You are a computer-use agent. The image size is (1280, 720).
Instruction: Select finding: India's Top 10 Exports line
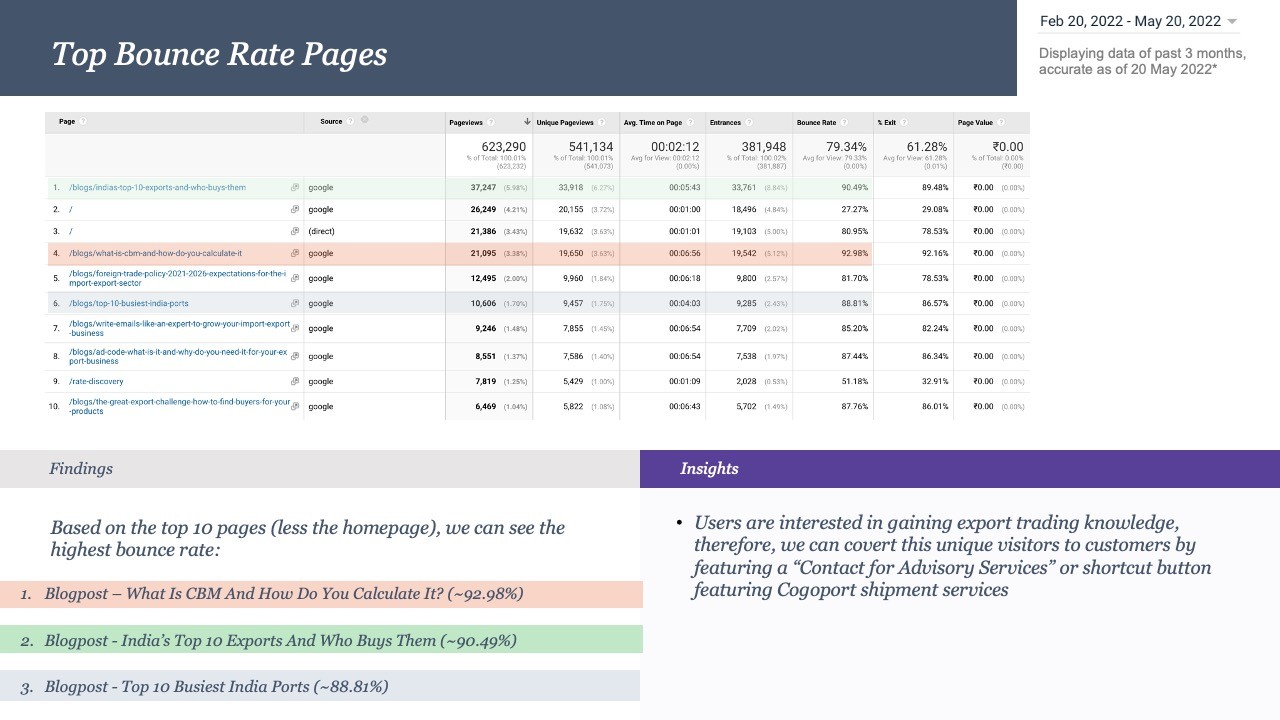(321, 640)
